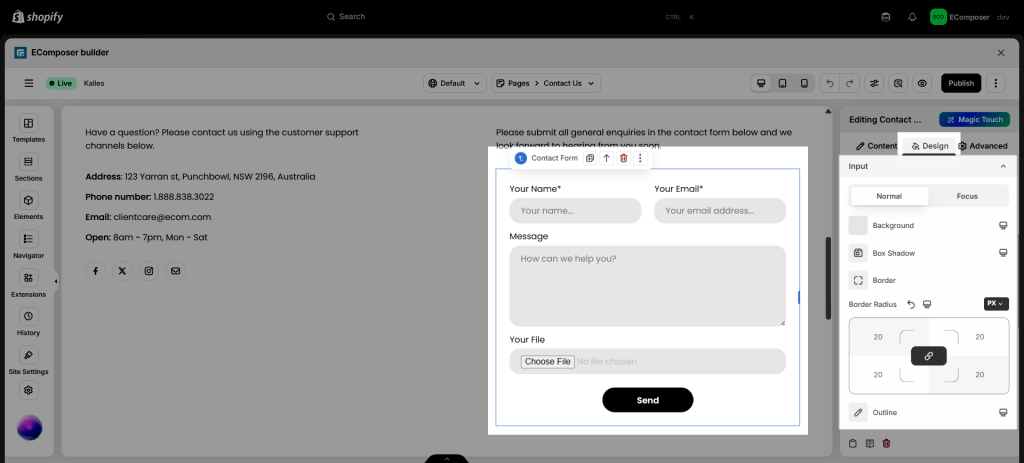Open the Default language dropdown

pos(454,83)
